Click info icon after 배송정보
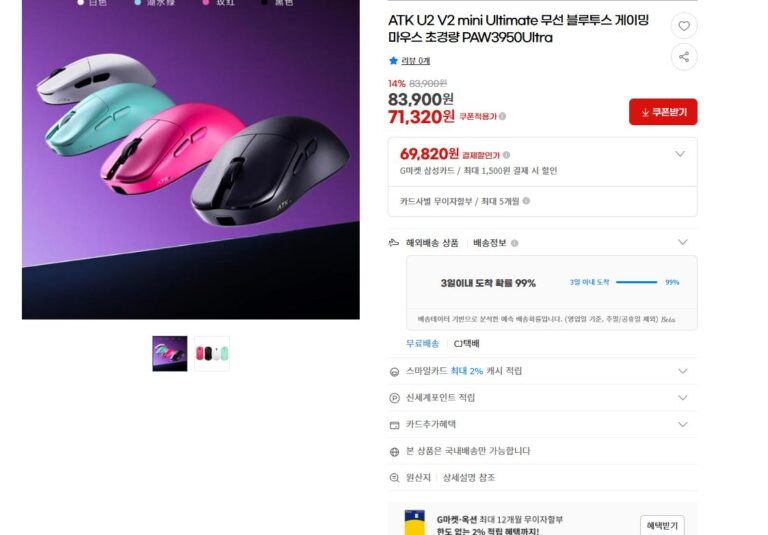 tap(514, 243)
